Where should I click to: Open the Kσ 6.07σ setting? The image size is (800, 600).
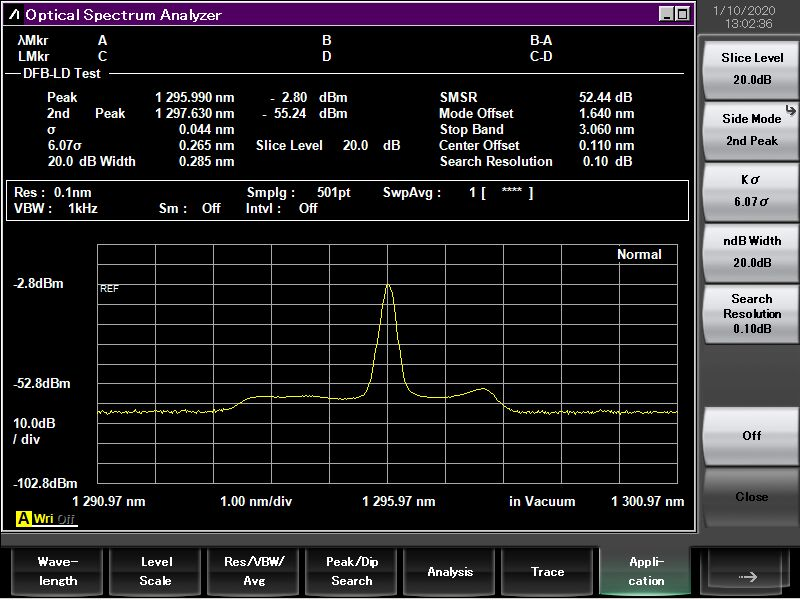click(751, 191)
